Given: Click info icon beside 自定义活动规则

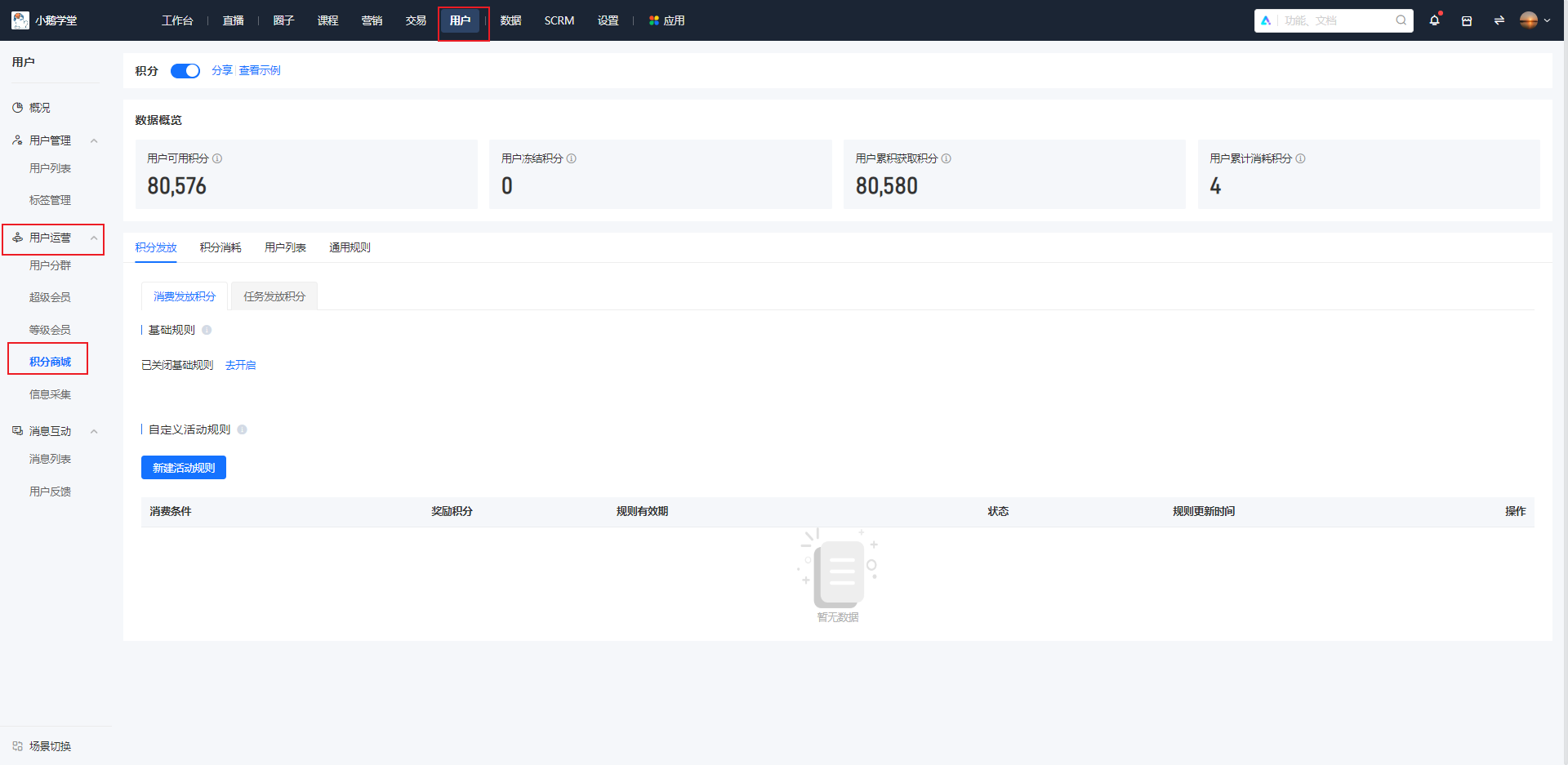Looking at the screenshot, I should [242, 429].
